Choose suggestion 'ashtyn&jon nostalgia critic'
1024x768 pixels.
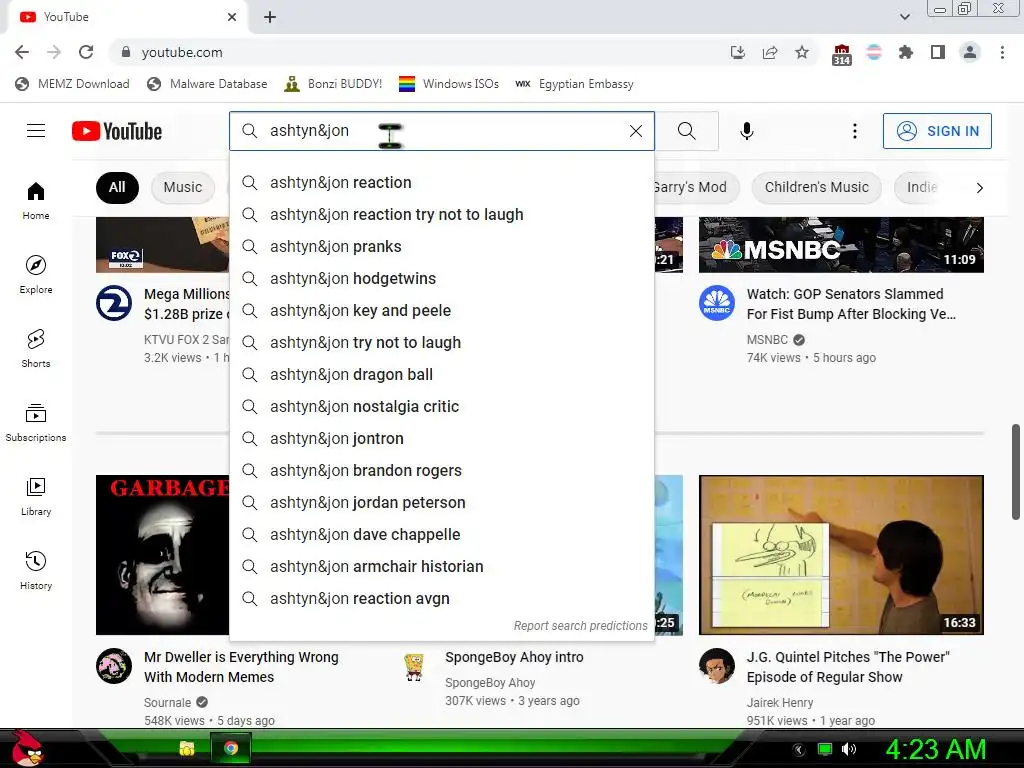click(442, 406)
